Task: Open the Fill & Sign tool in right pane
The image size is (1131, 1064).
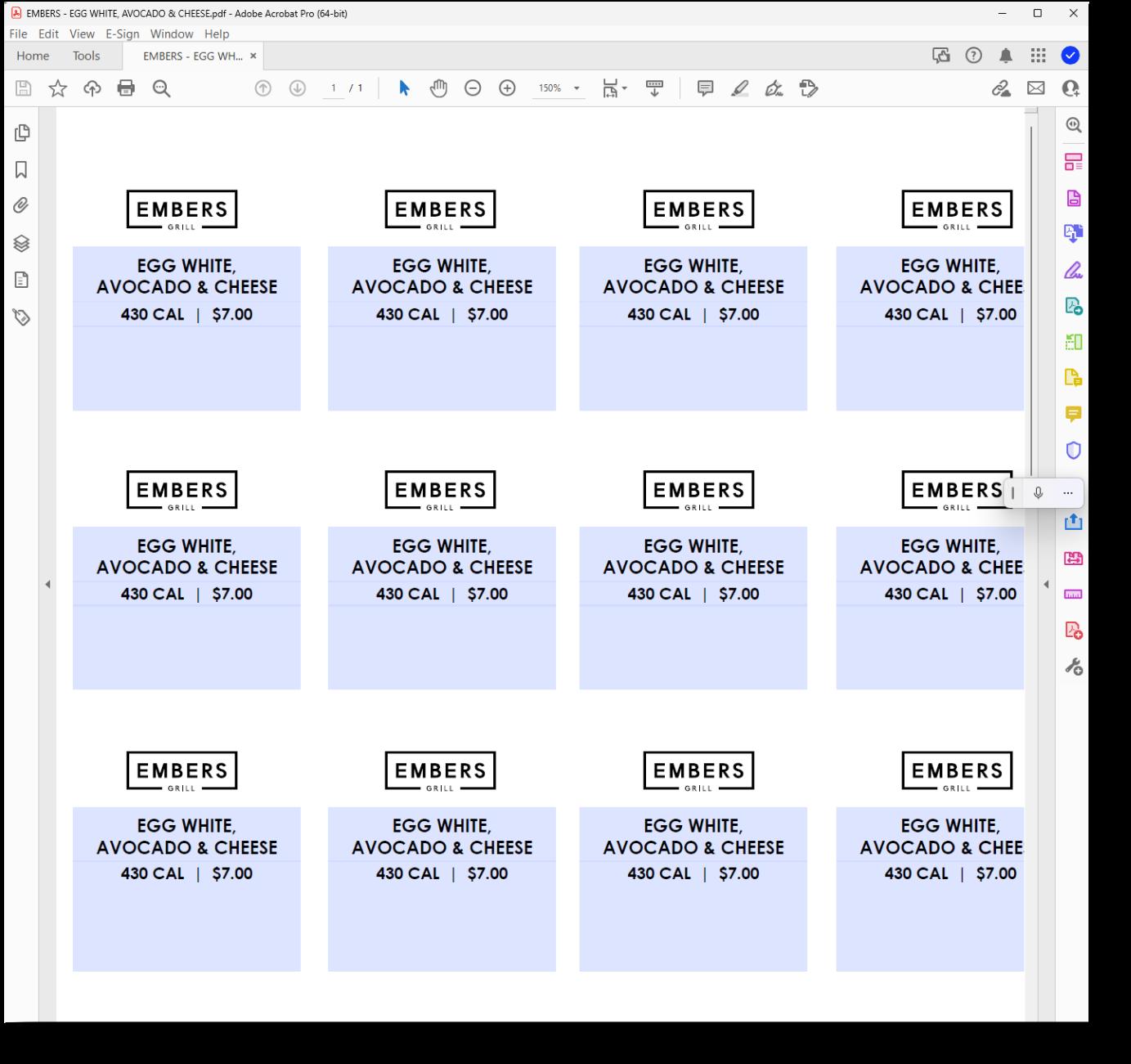Action: (1073, 270)
